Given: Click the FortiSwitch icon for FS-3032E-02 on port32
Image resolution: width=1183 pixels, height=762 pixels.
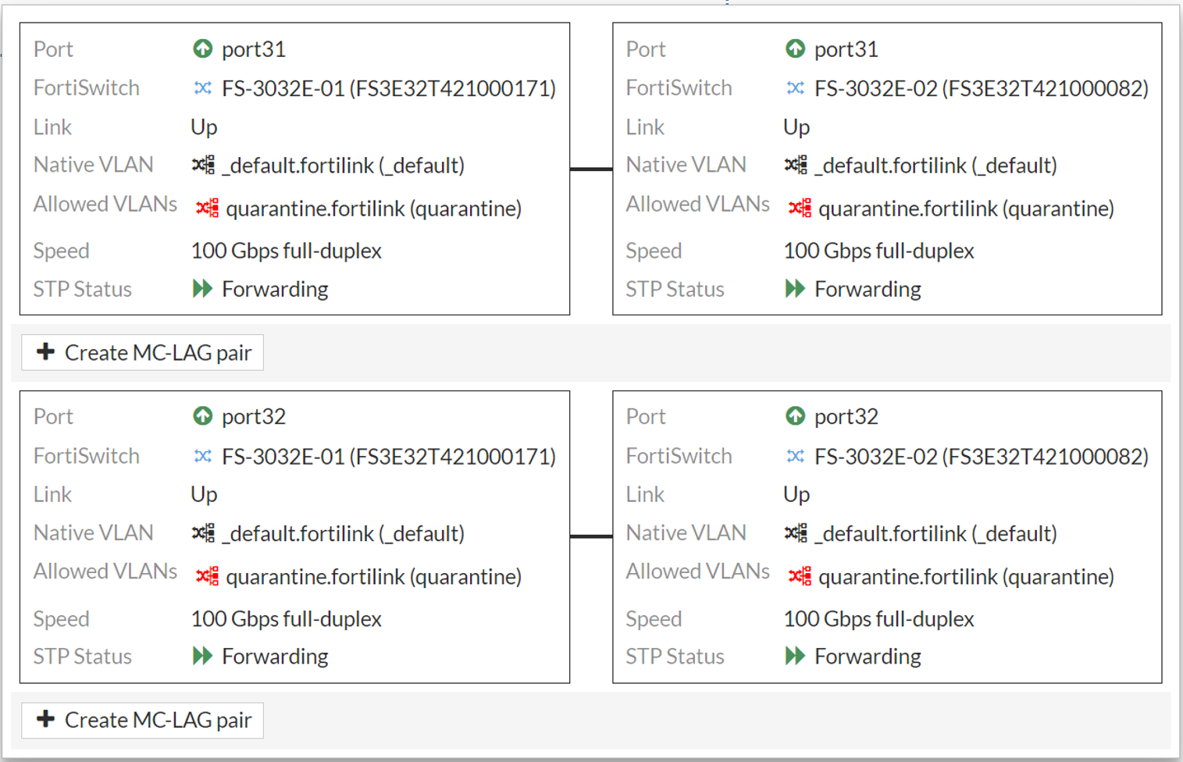Looking at the screenshot, I should point(797,455).
